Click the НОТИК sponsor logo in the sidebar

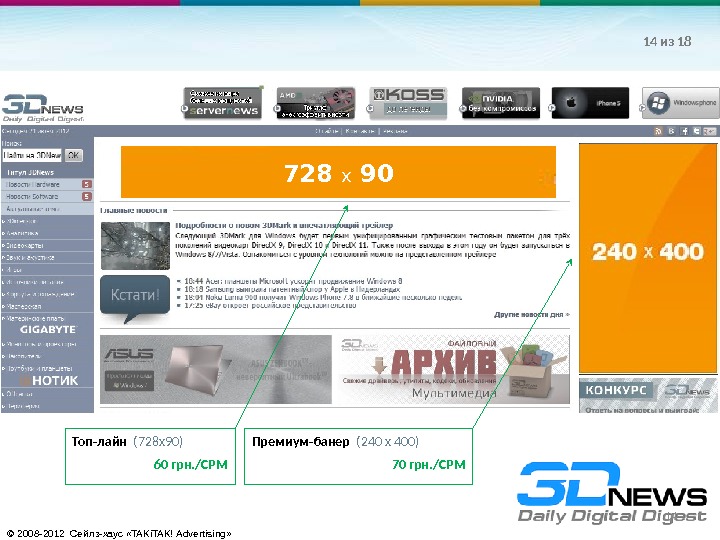pyautogui.click(x=50, y=381)
